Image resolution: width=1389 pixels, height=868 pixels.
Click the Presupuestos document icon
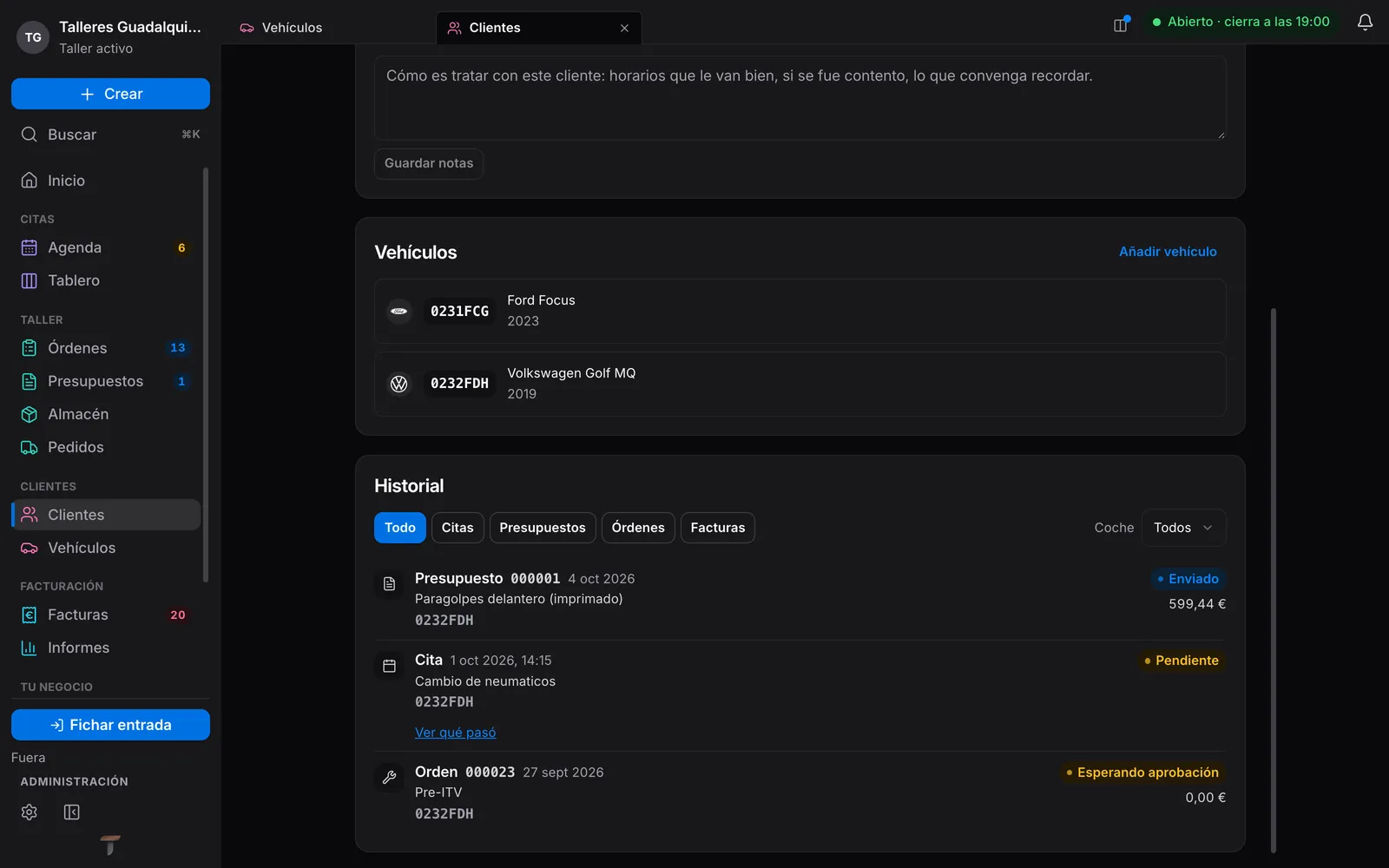[x=29, y=381]
